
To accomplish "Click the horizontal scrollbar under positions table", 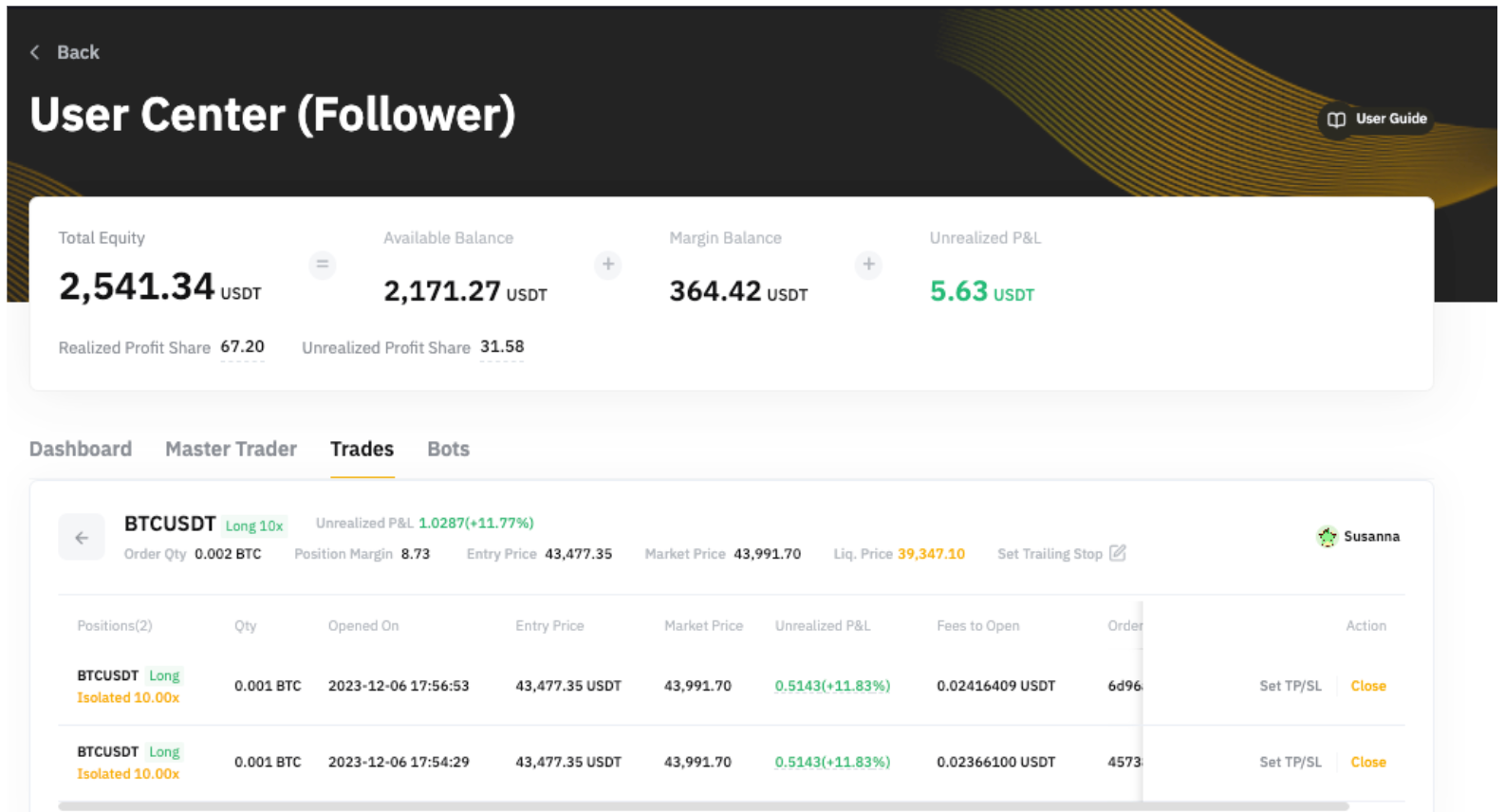I will 702,806.
